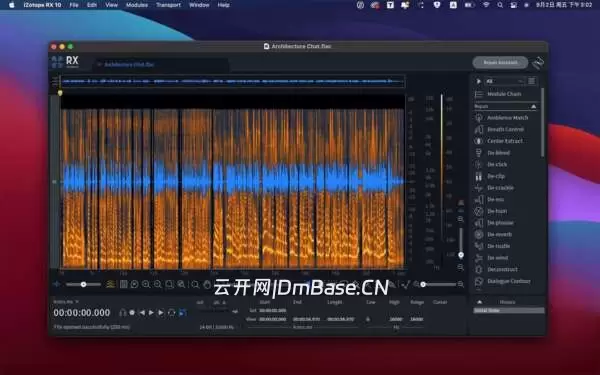Click the yellow playhead marker
Screen dimensions: 600x375
pyautogui.click(x=60, y=93)
